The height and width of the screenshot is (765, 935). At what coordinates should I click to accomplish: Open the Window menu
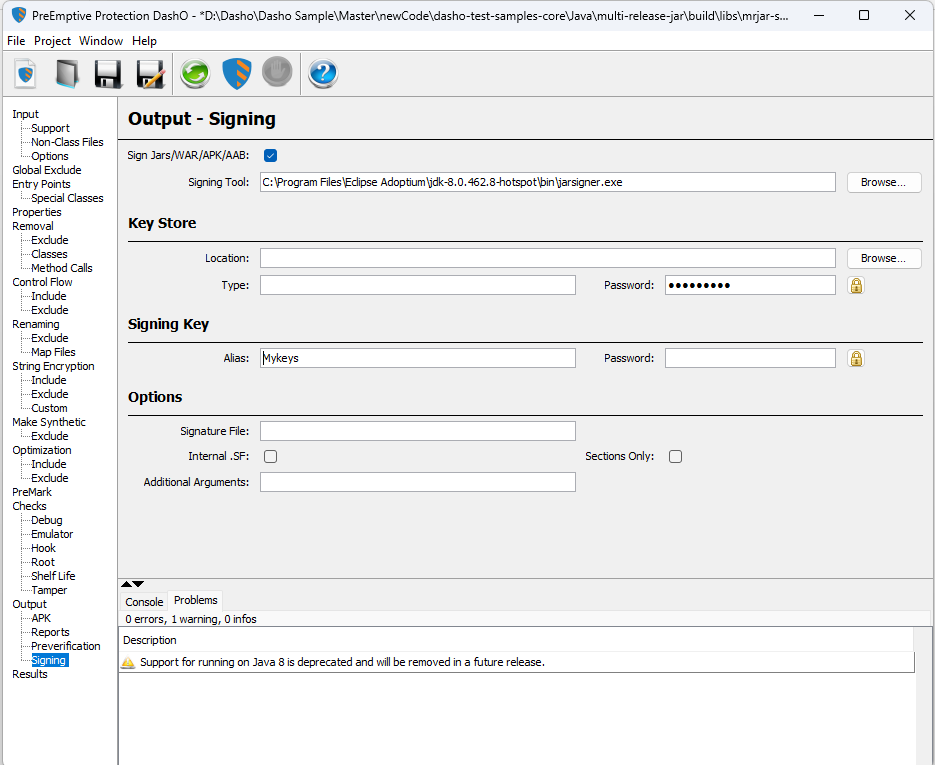pos(101,41)
